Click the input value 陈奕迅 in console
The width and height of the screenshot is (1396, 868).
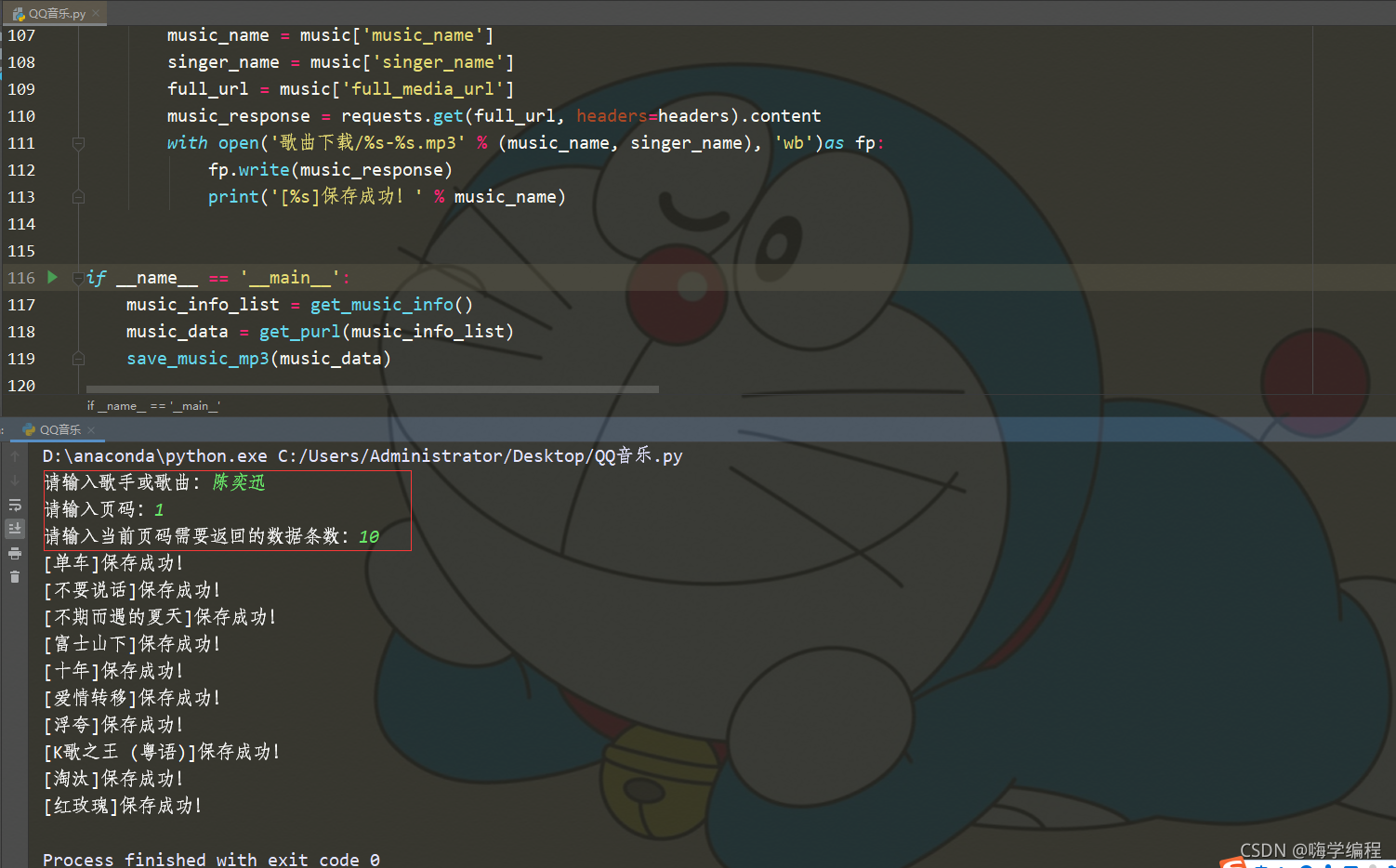pyautogui.click(x=239, y=482)
